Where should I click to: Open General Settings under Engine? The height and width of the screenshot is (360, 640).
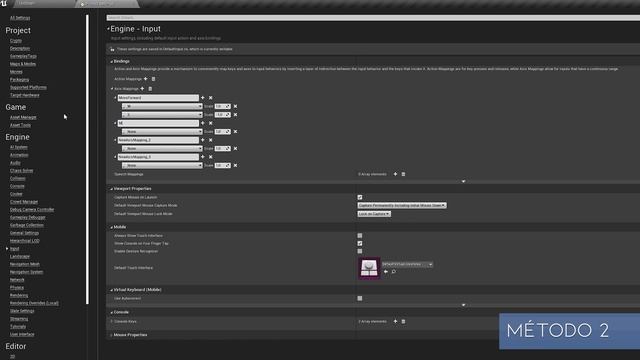click(x=24, y=233)
